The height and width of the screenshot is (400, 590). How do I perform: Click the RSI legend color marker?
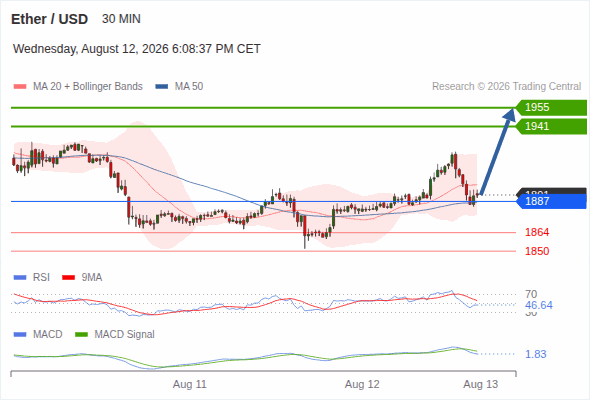click(x=20, y=278)
